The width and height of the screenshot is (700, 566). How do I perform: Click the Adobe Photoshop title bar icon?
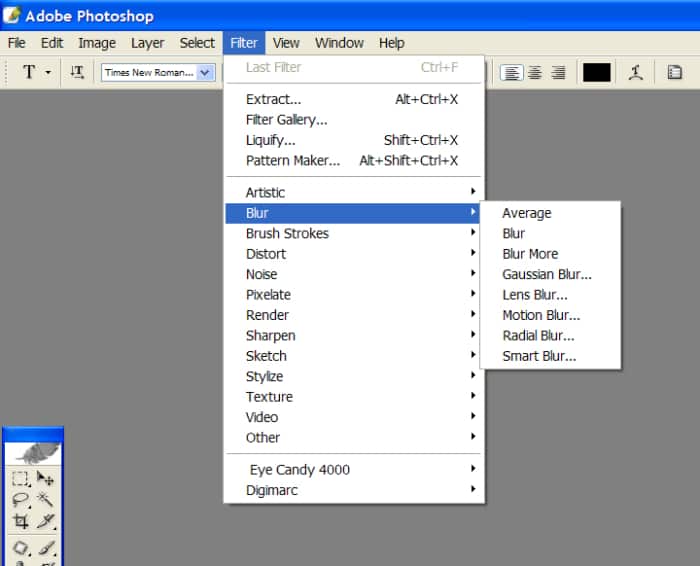tap(12, 15)
